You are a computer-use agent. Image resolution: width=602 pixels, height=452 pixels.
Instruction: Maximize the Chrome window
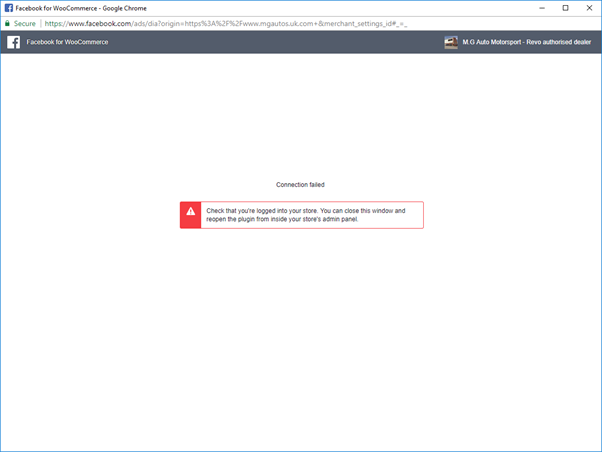point(566,8)
